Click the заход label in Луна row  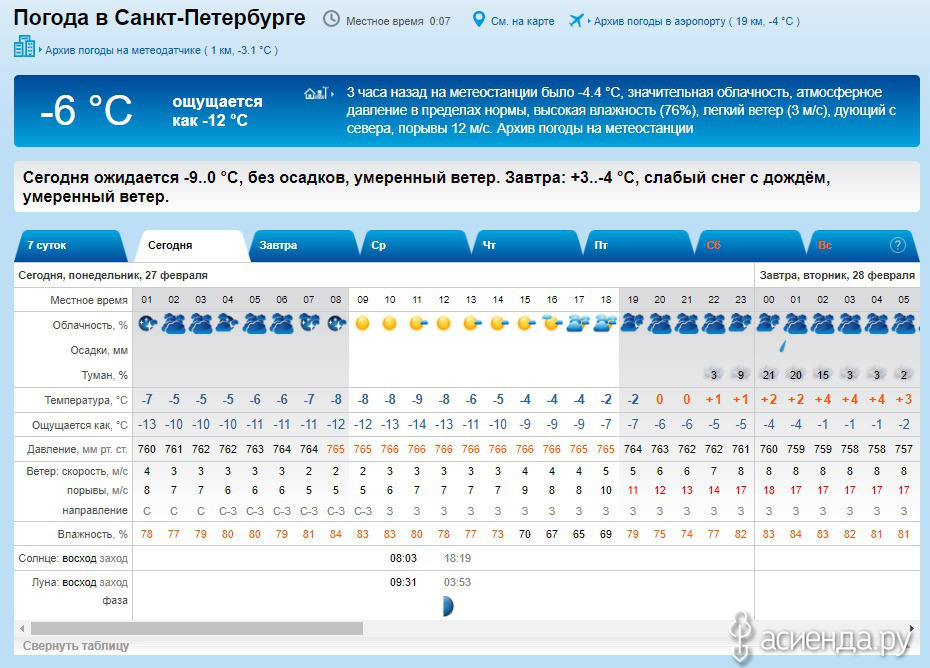click(113, 583)
